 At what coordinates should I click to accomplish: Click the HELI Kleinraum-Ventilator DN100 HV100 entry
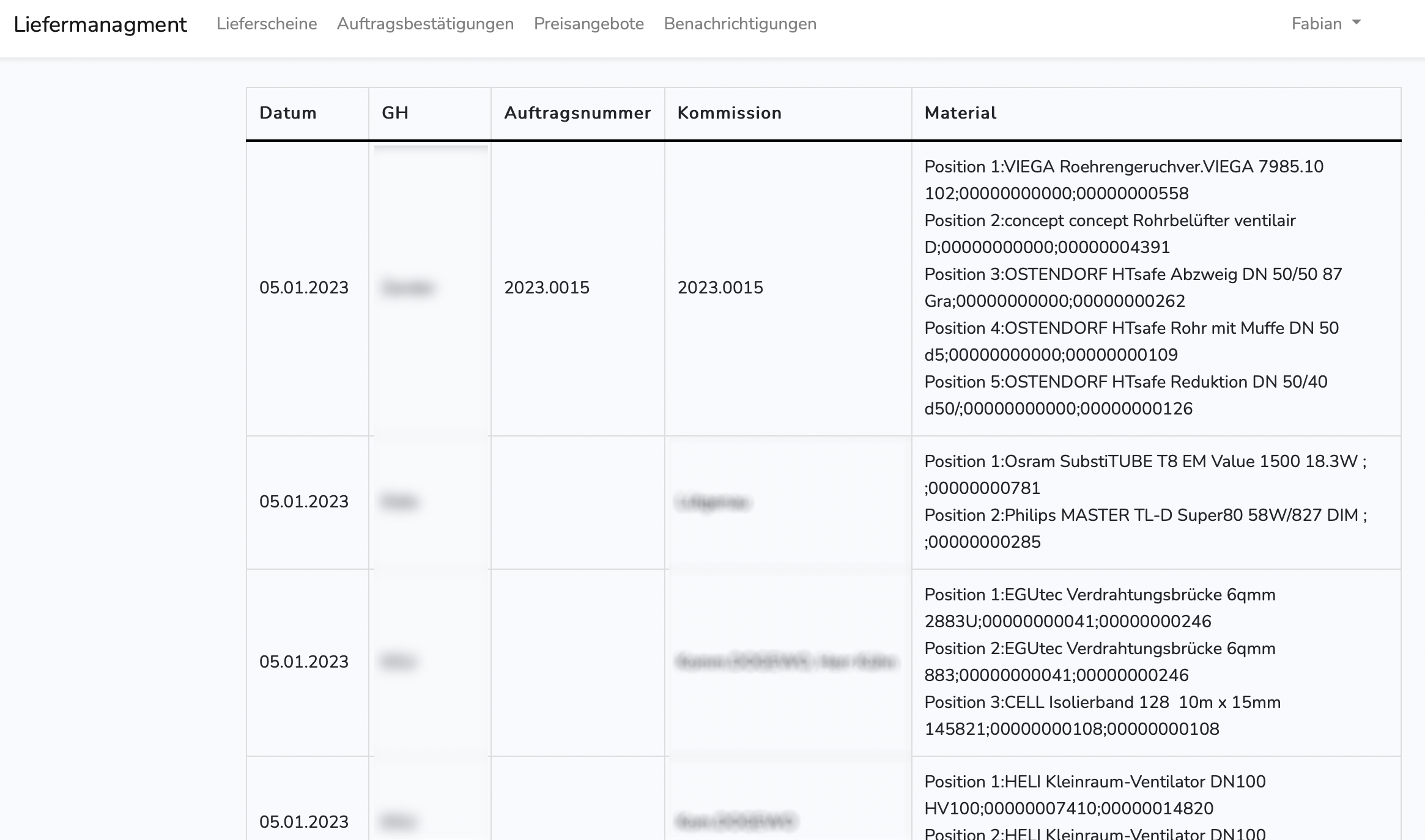pos(1095,782)
